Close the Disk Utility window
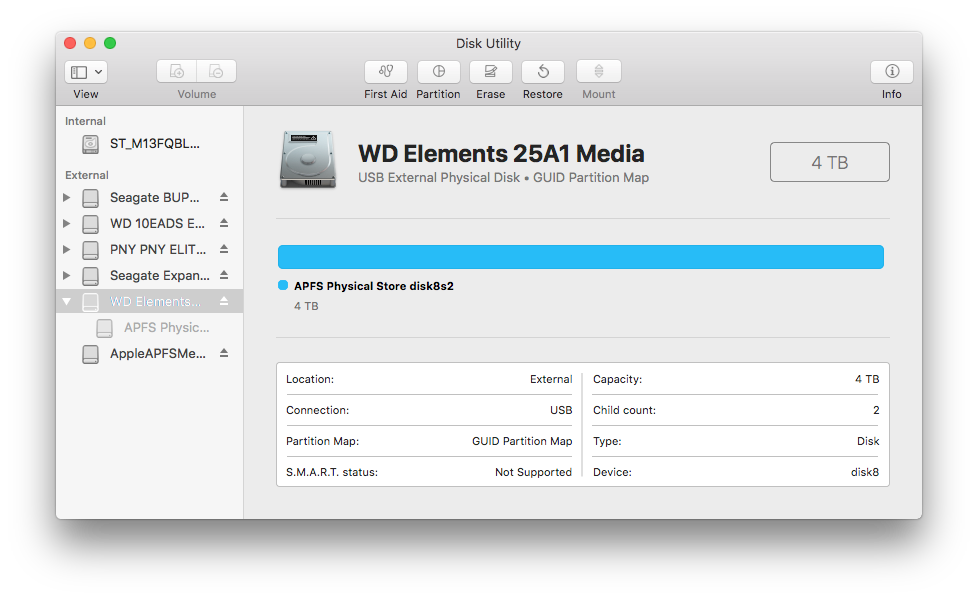This screenshot has height=599, width=978. [70, 43]
